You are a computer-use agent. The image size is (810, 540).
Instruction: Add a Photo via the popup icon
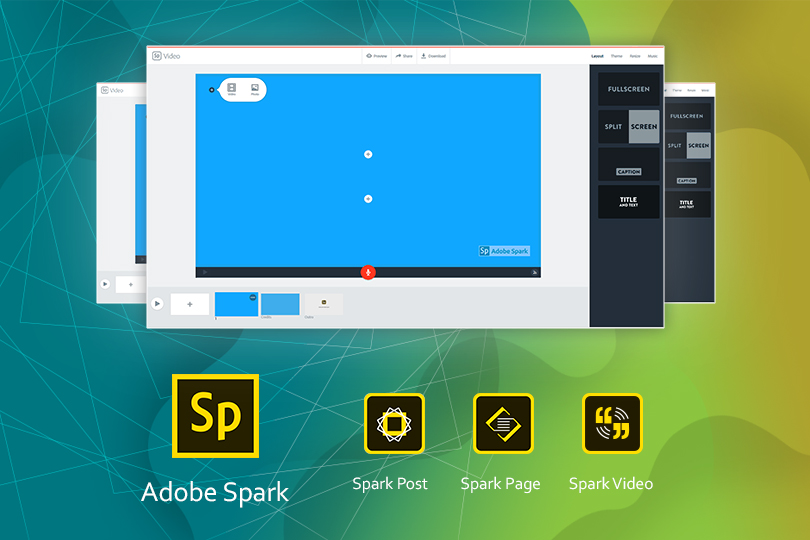(x=255, y=89)
